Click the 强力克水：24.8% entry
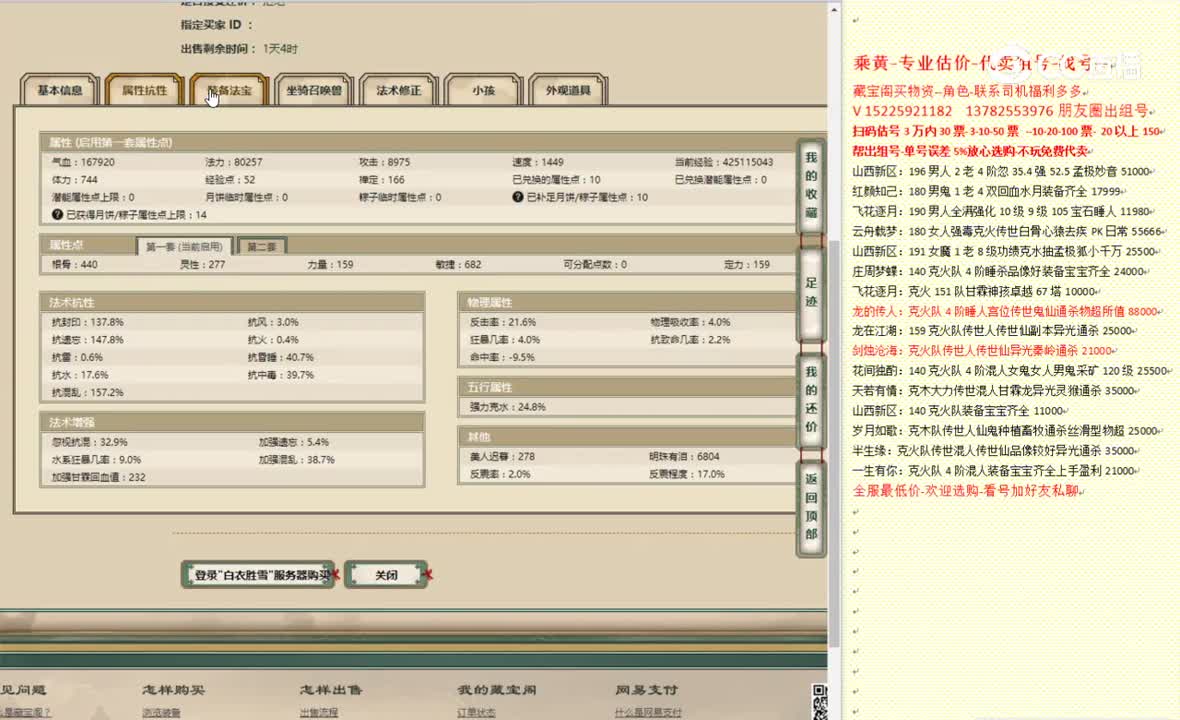Image resolution: width=1180 pixels, height=720 pixels. coord(508,407)
